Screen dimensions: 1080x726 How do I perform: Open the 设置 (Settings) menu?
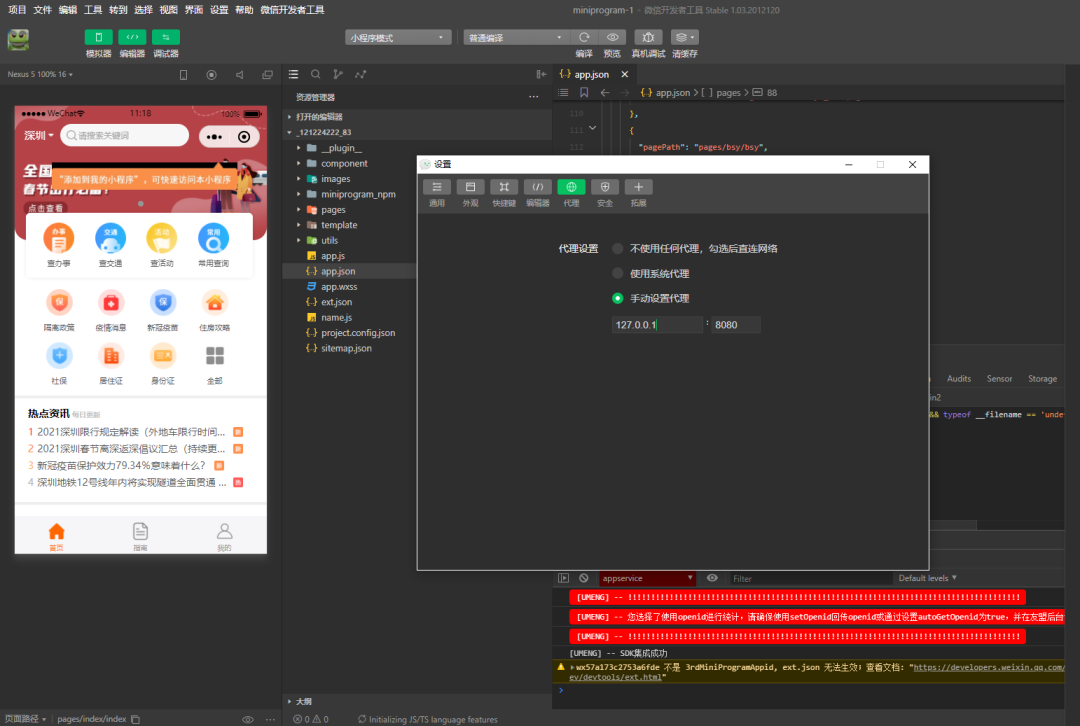pyautogui.click(x=219, y=10)
